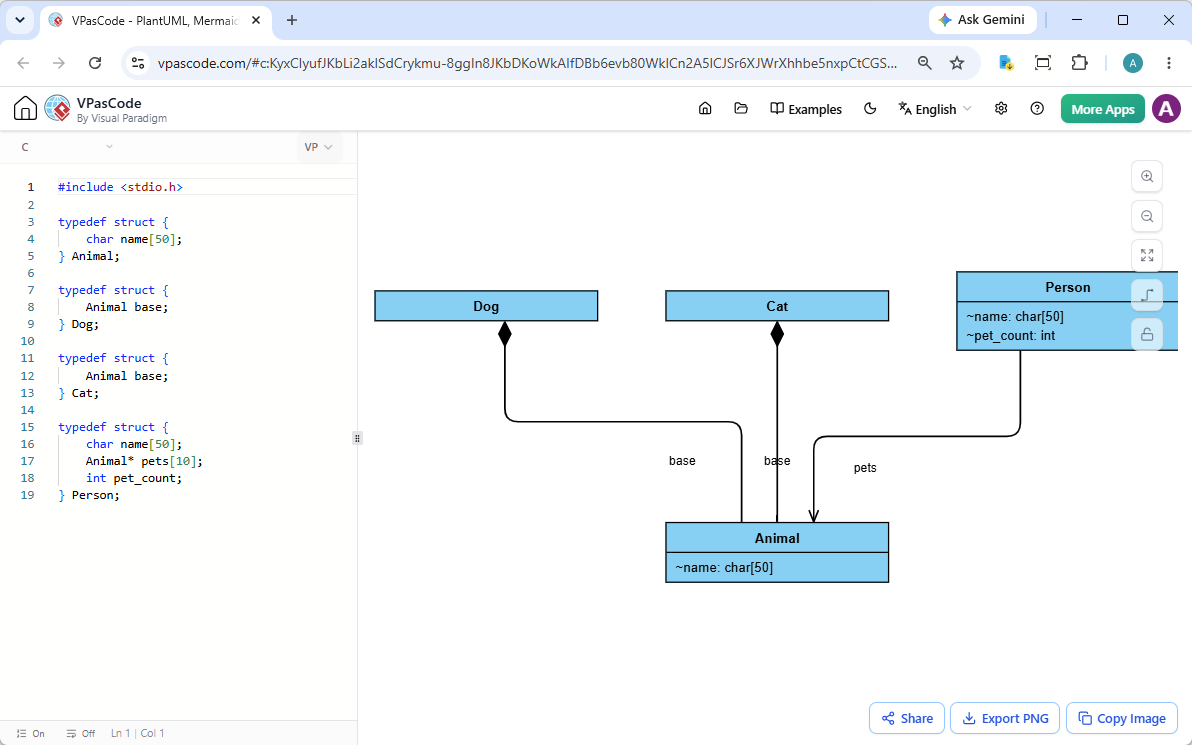Click the screenshot capture extension icon
1192x745 pixels.
(x=1043, y=63)
